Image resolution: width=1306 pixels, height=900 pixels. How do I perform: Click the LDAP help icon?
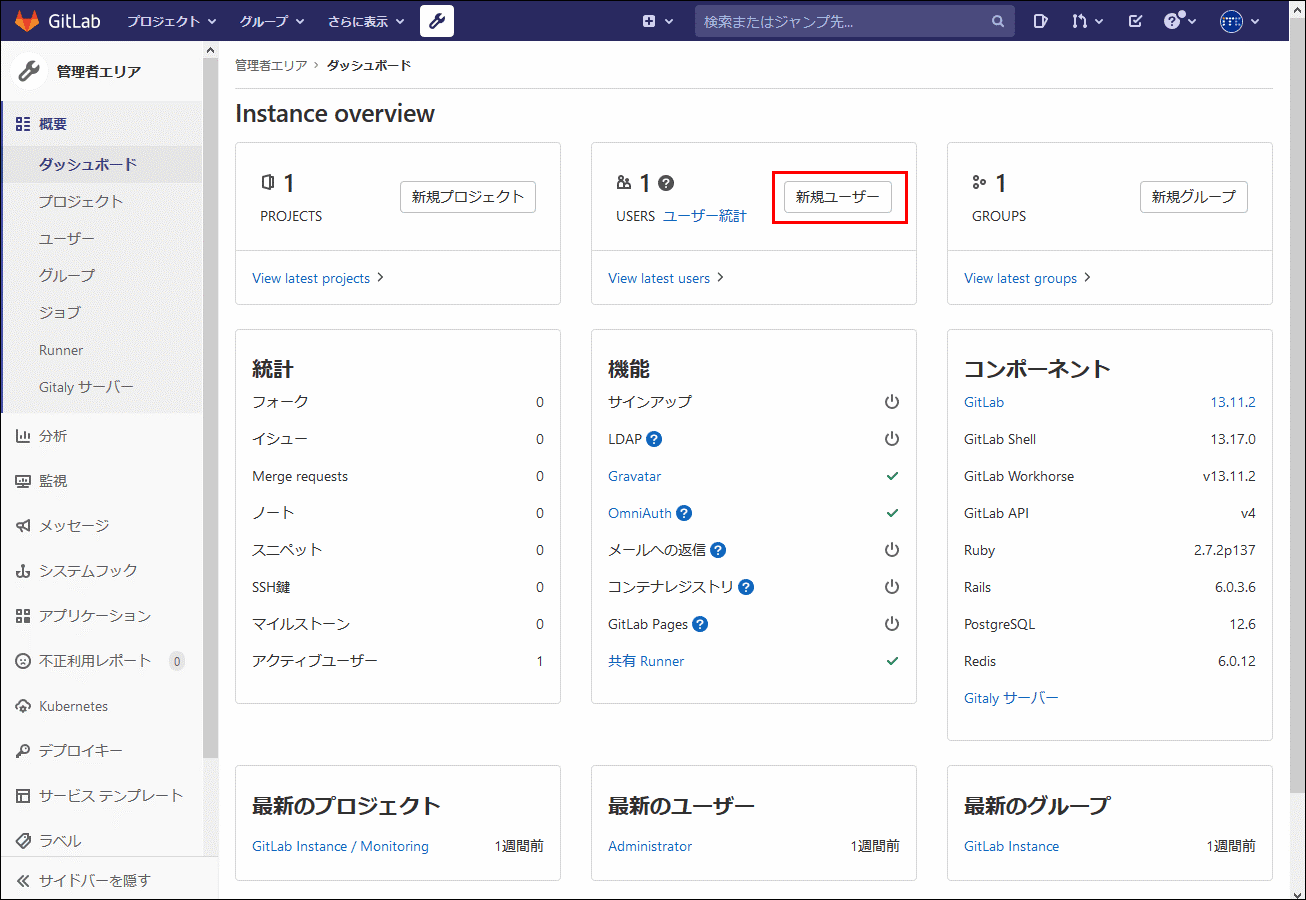pos(654,439)
